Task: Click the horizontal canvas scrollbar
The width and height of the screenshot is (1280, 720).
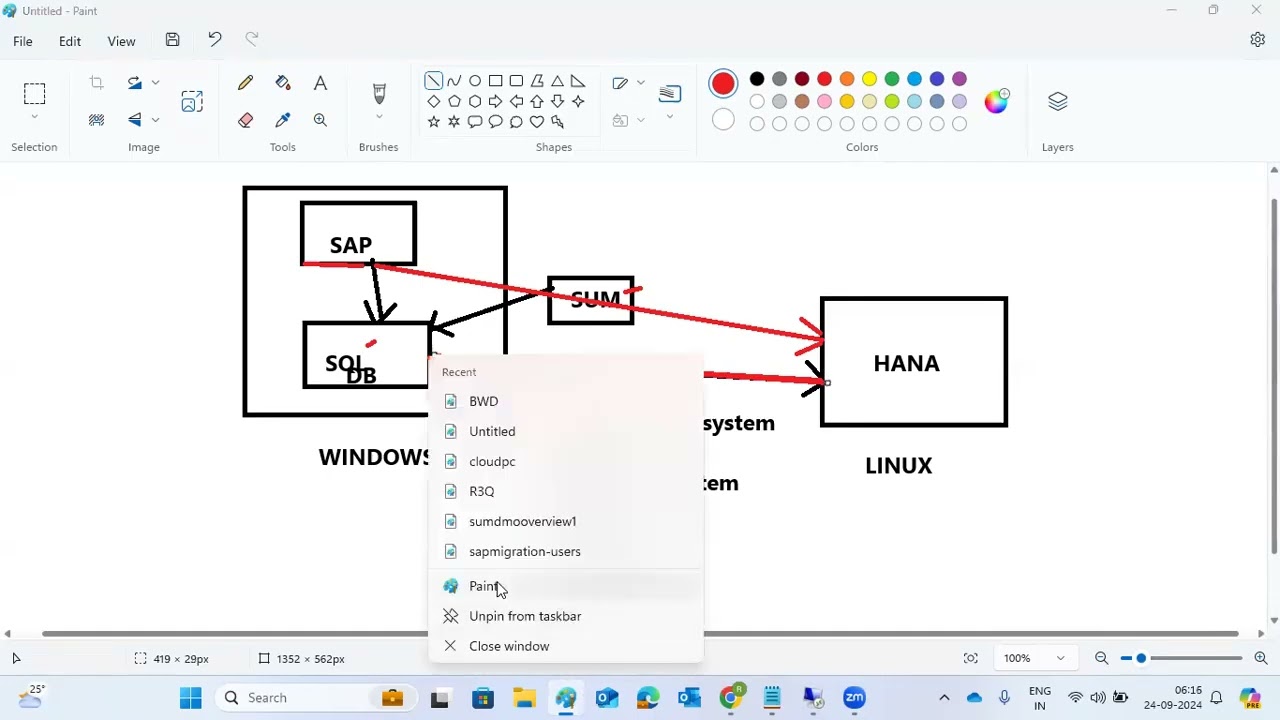Action: coord(640,633)
